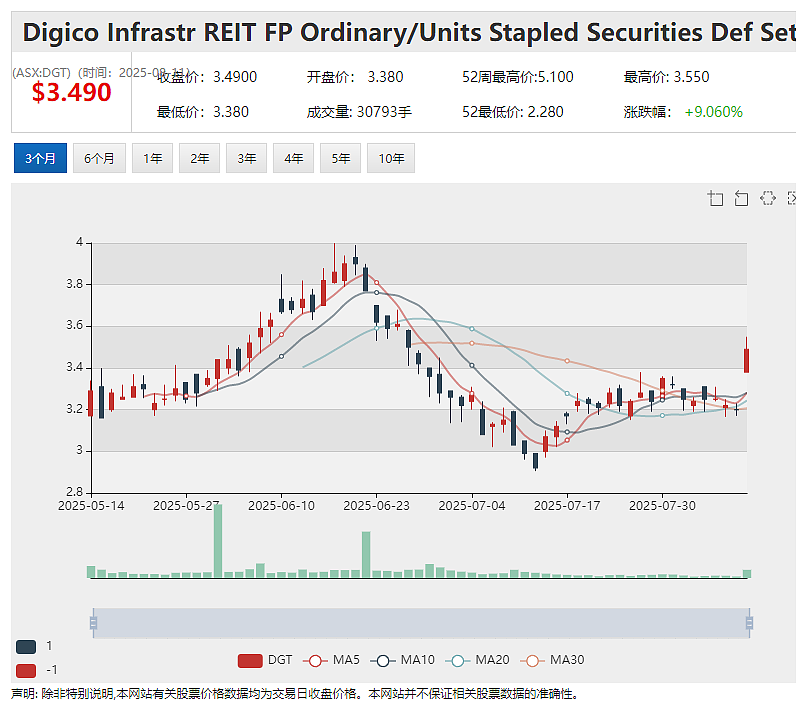811x712 pixels.
Task: Click the latest red candlestick at chart right edge
Action: point(746,360)
